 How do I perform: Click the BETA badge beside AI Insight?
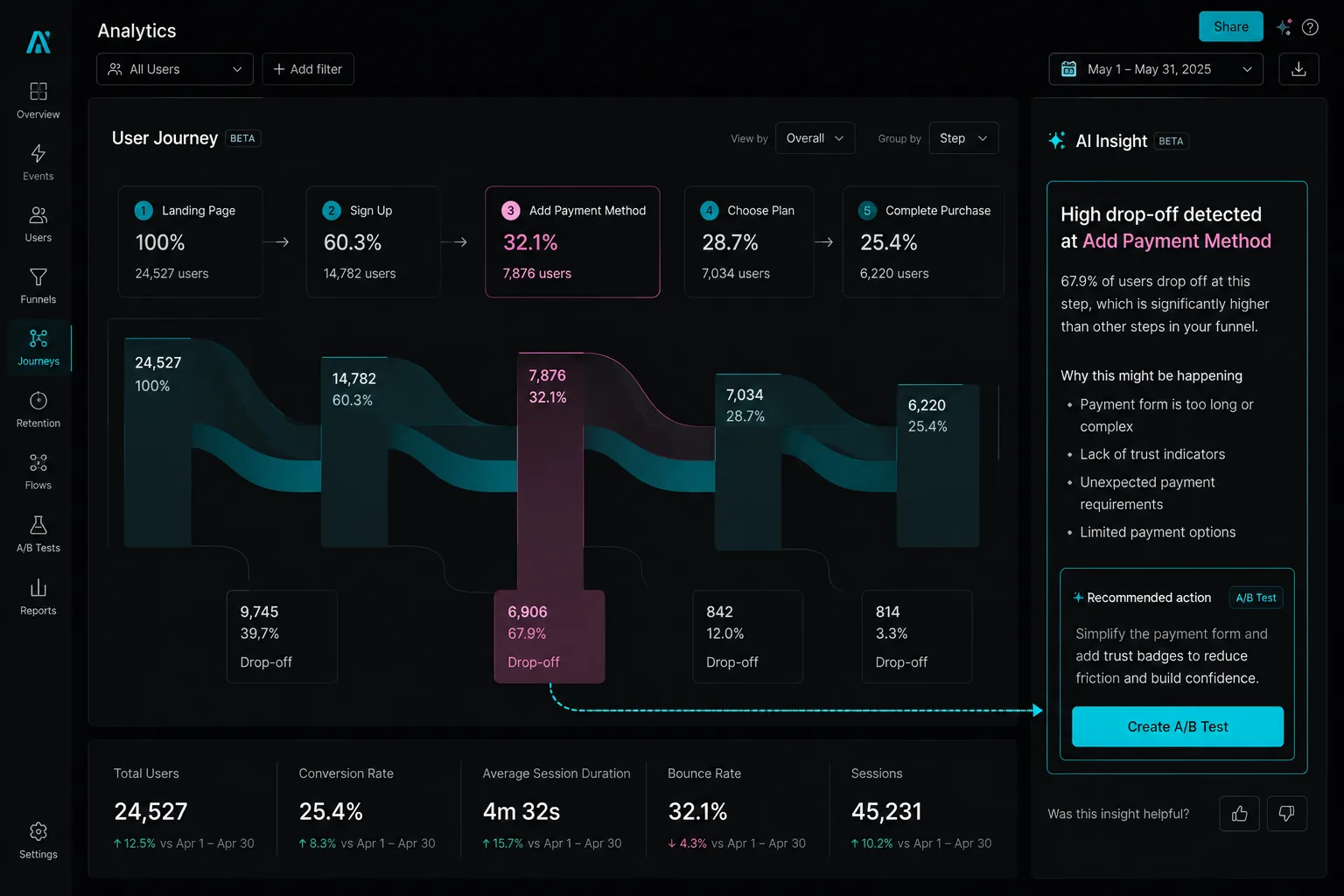coord(1171,141)
